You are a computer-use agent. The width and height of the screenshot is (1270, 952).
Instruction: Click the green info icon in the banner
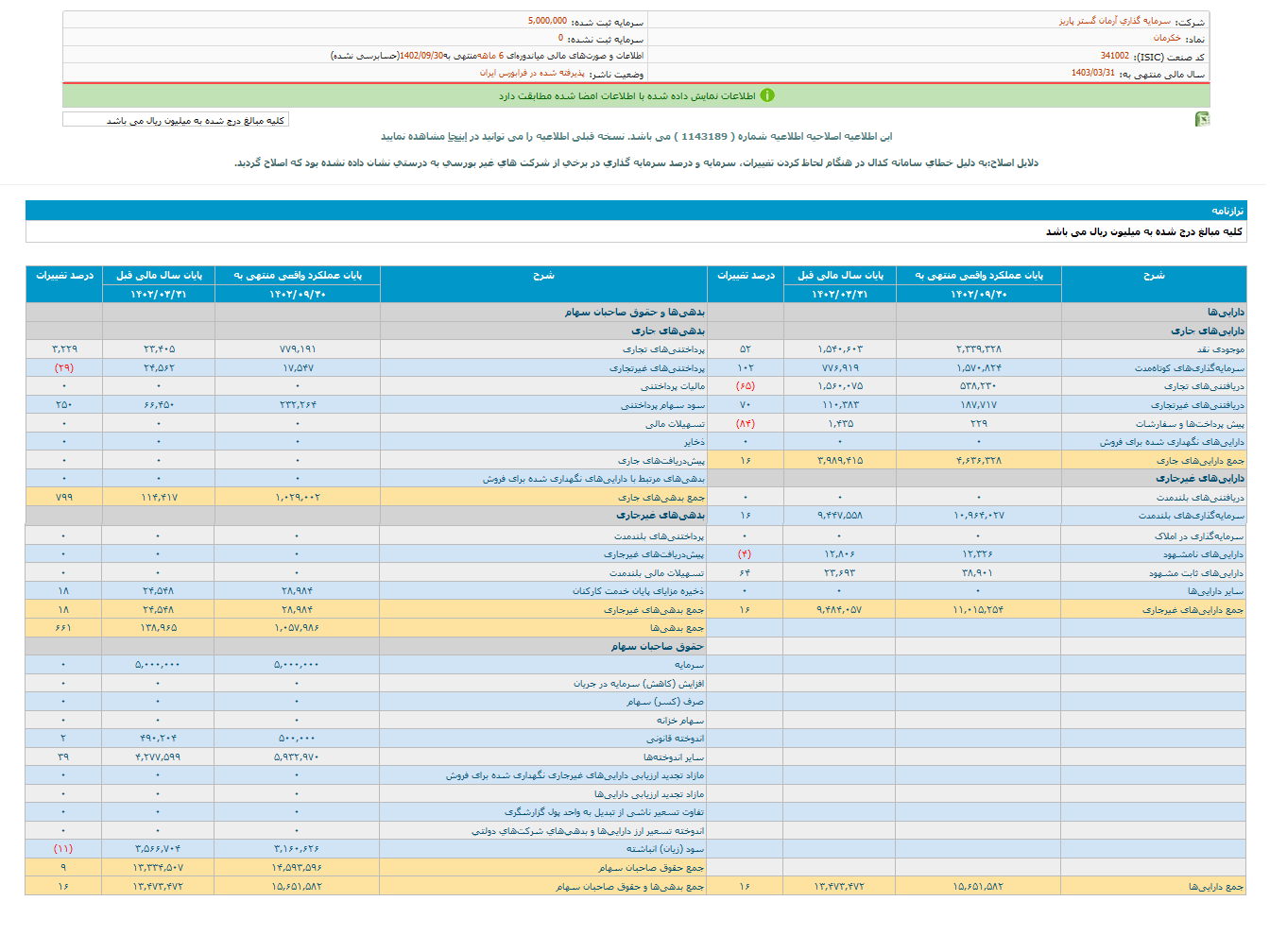(767, 95)
